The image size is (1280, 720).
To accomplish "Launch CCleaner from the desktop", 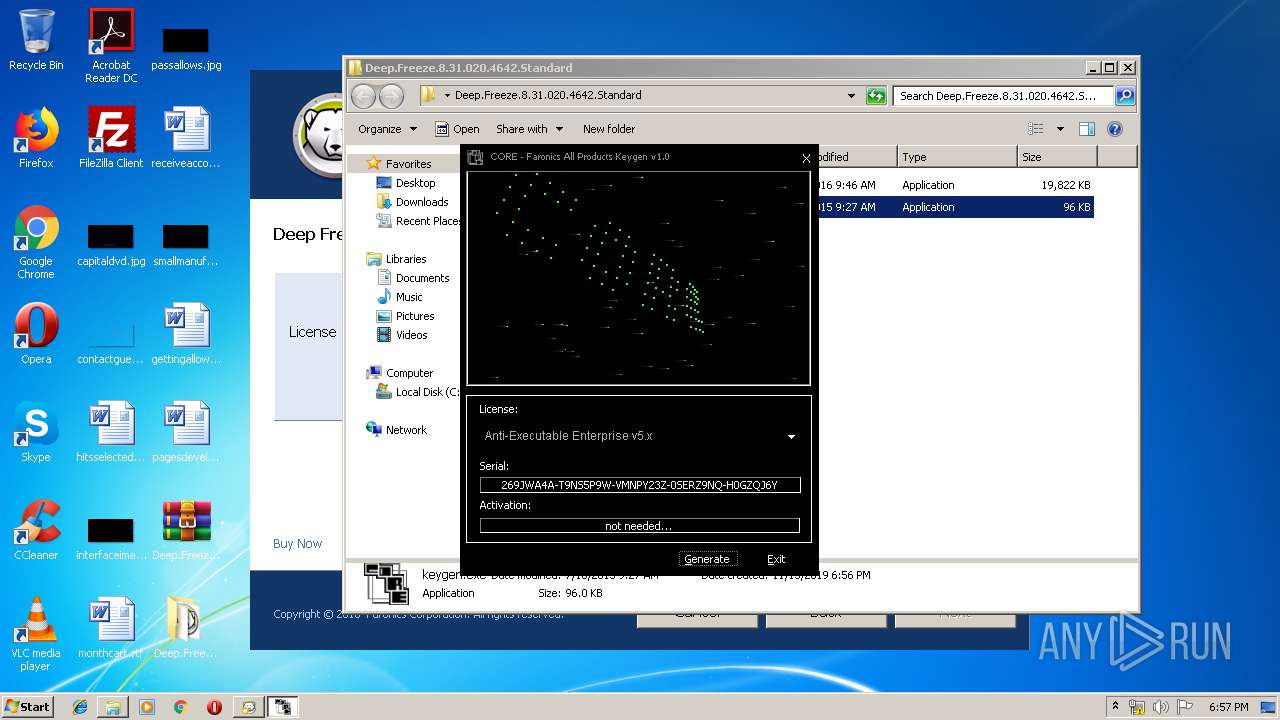I will click(36, 530).
